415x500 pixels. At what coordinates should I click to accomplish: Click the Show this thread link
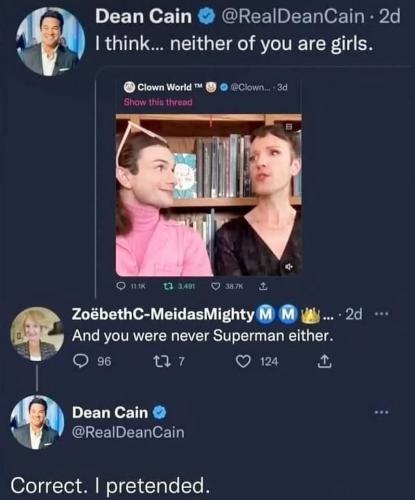tap(158, 102)
